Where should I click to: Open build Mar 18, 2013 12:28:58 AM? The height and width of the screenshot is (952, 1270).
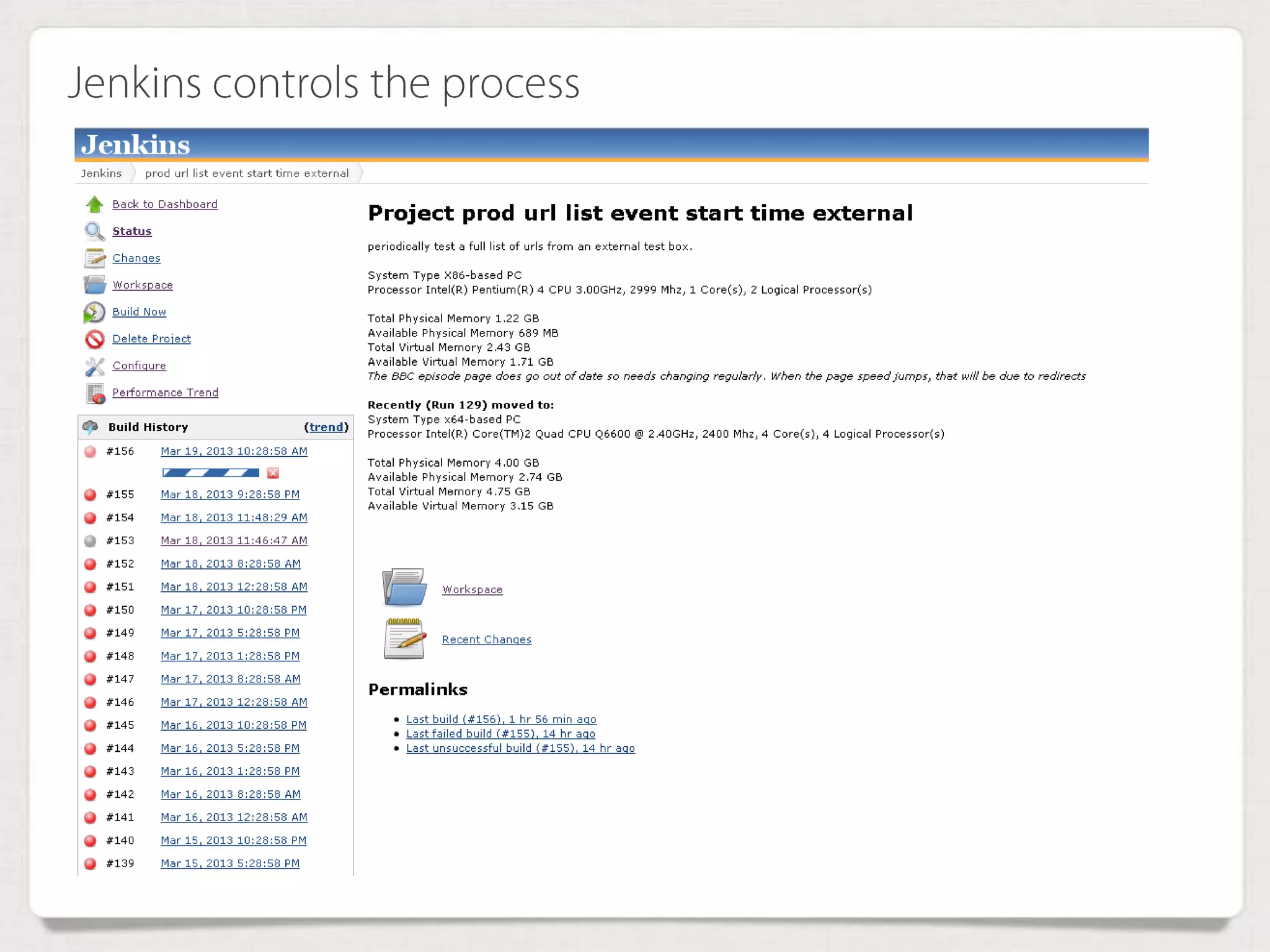(234, 587)
